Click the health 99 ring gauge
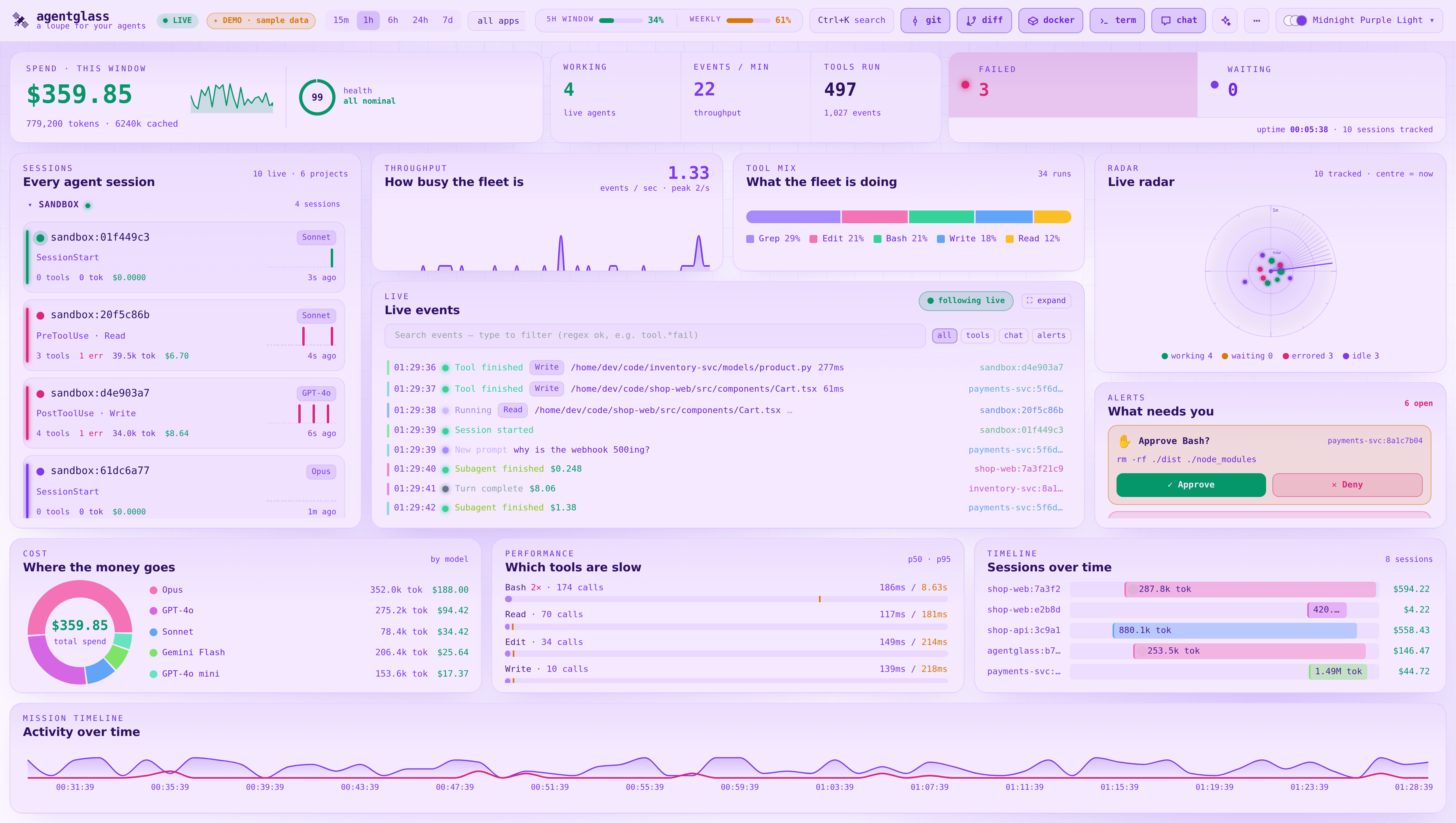Image resolution: width=1456 pixels, height=823 pixels. click(x=317, y=97)
